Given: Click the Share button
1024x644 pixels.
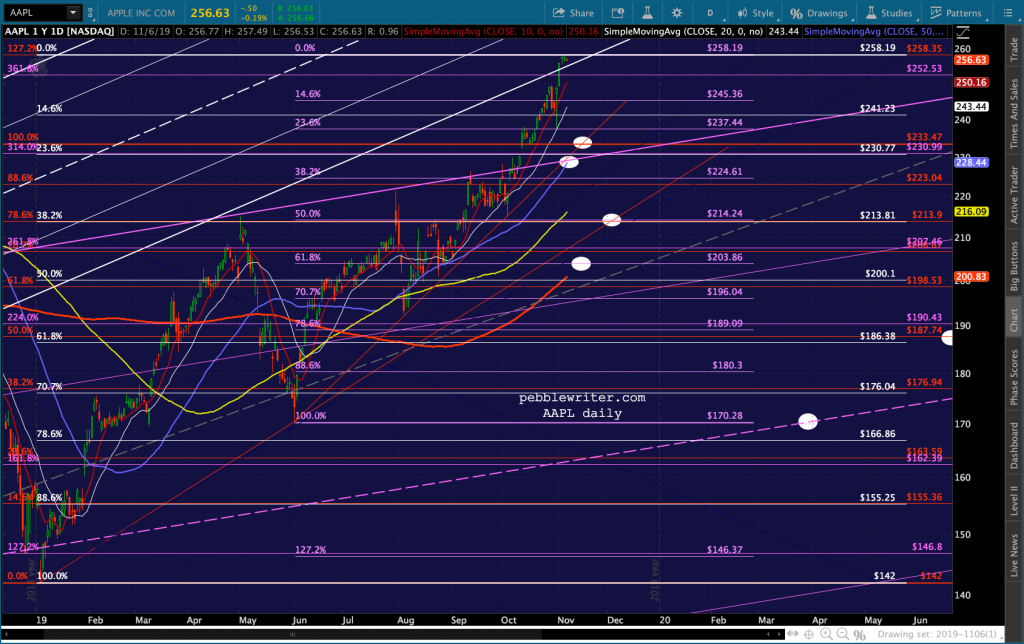Looking at the screenshot, I should 573,13.
